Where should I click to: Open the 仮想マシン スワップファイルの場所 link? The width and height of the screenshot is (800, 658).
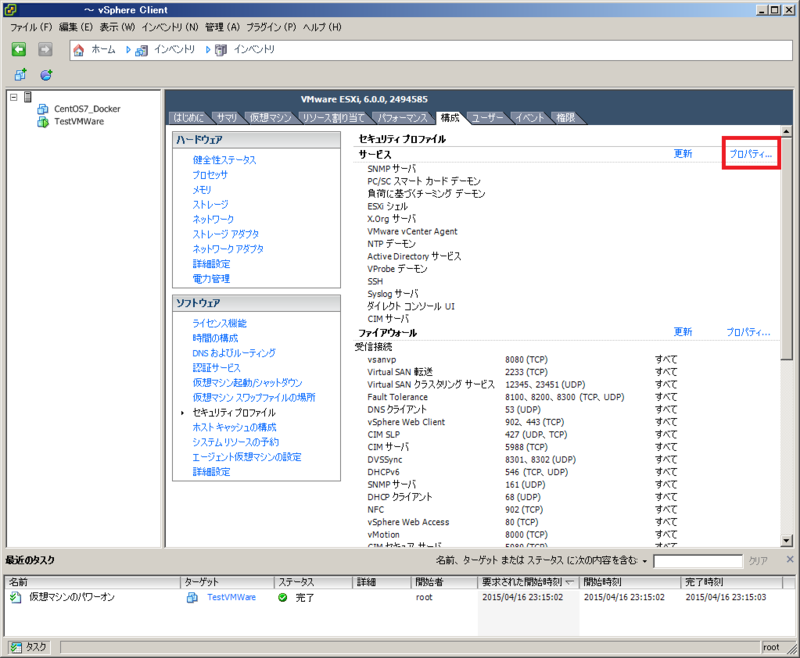[x=254, y=397]
